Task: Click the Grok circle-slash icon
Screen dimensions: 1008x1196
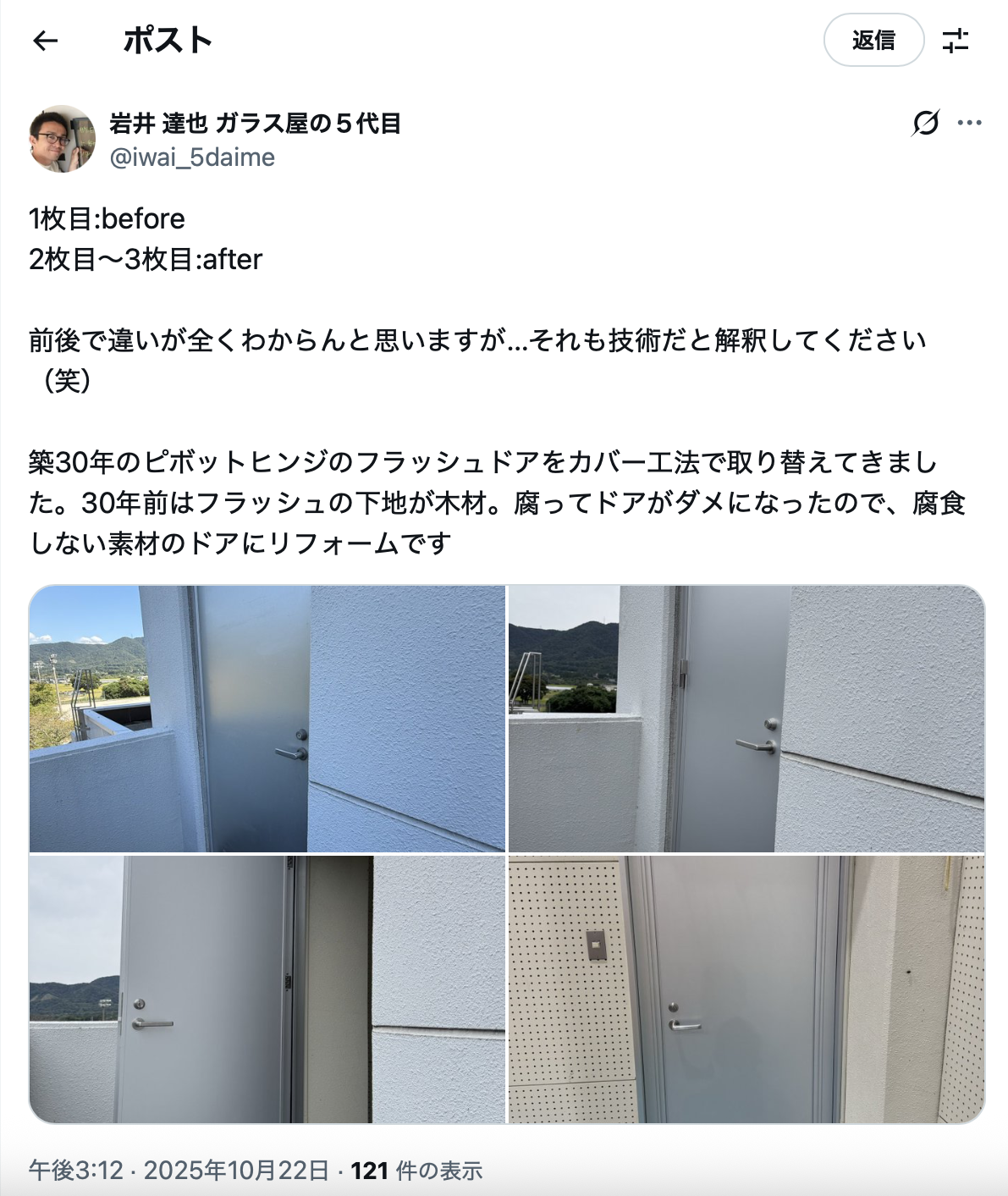Action: (x=926, y=123)
